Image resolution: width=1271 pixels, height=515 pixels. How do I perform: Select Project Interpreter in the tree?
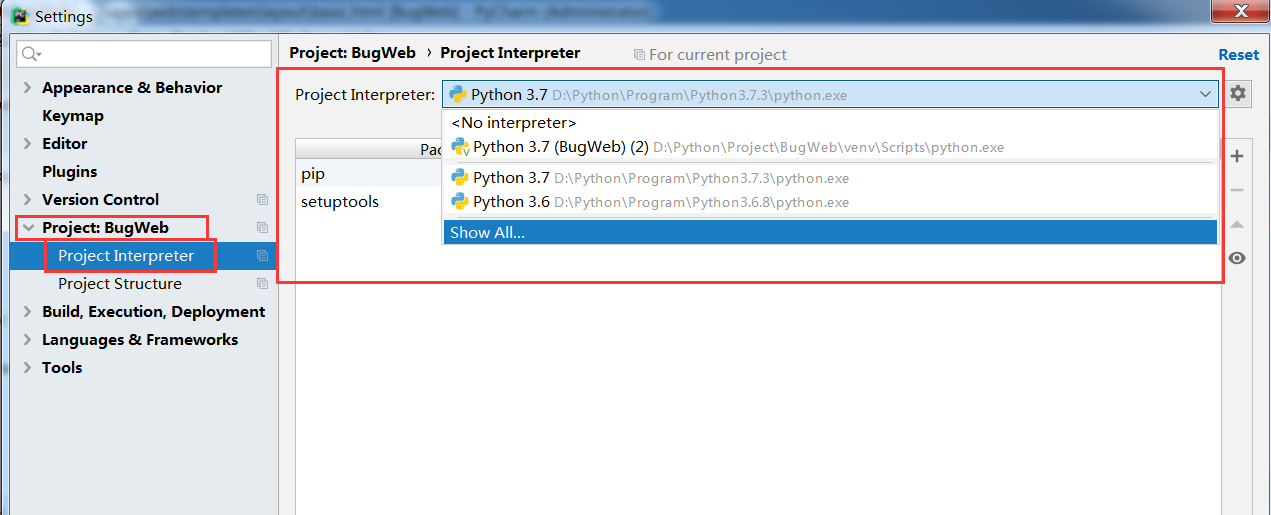click(126, 256)
